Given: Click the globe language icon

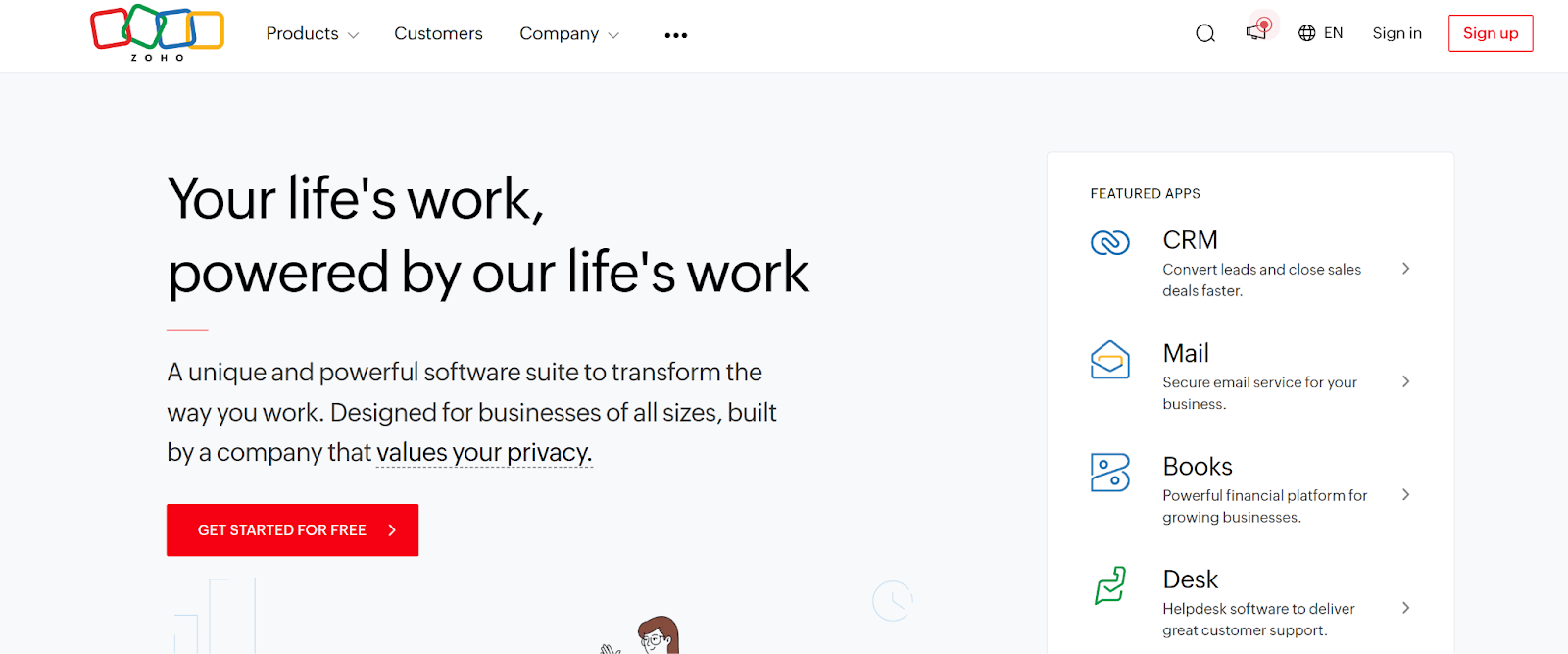Looking at the screenshot, I should point(1306,33).
